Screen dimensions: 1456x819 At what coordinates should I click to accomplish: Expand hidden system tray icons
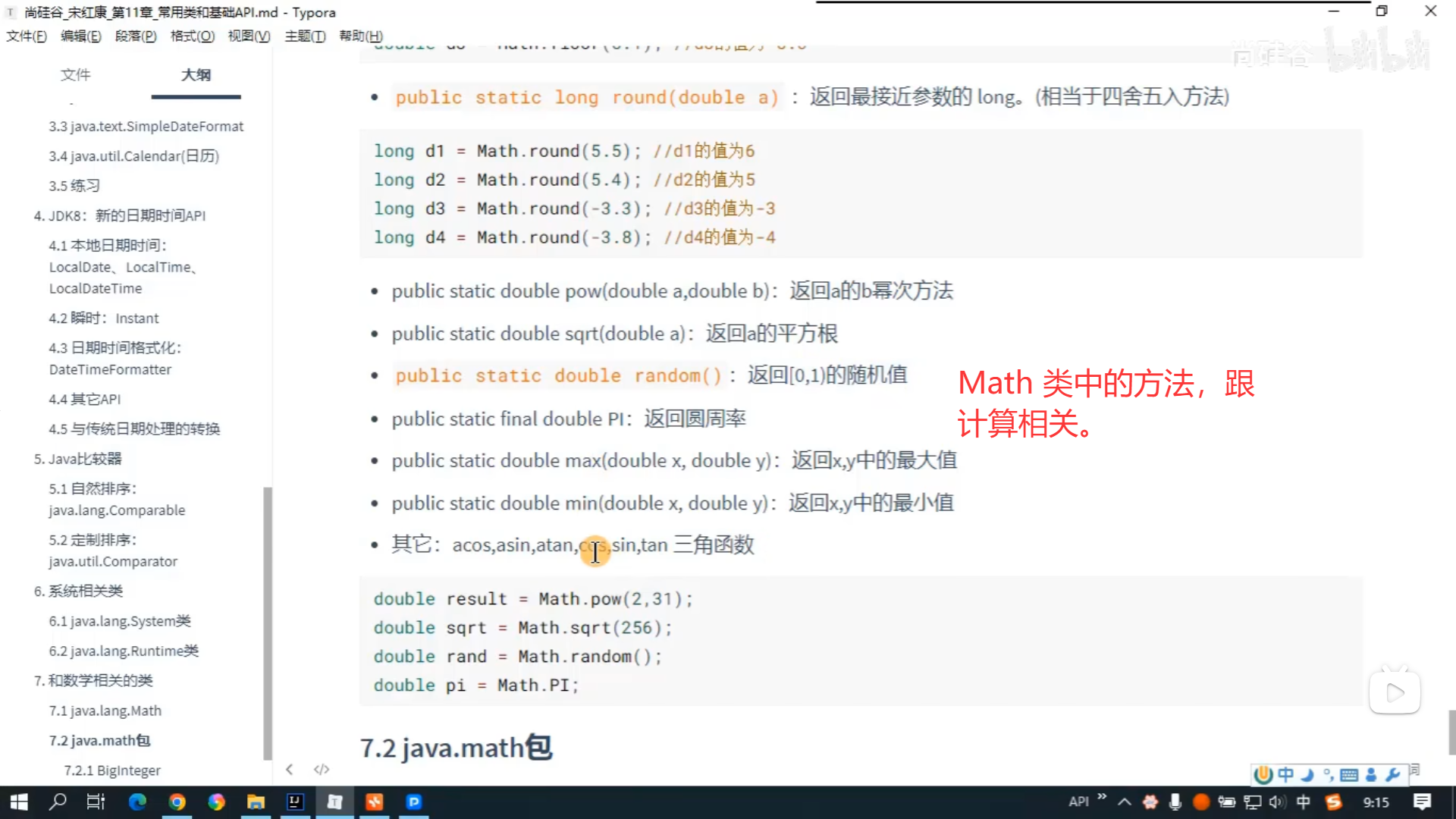[1125, 802]
